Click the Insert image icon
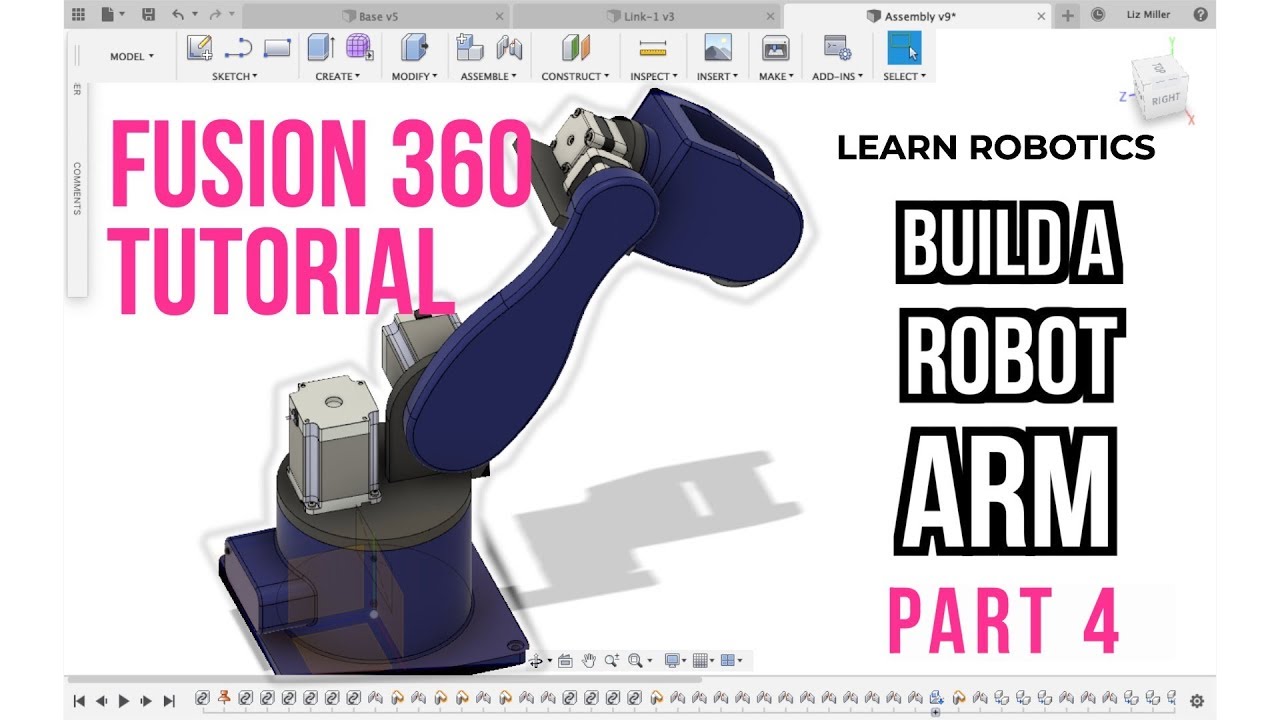 718,48
